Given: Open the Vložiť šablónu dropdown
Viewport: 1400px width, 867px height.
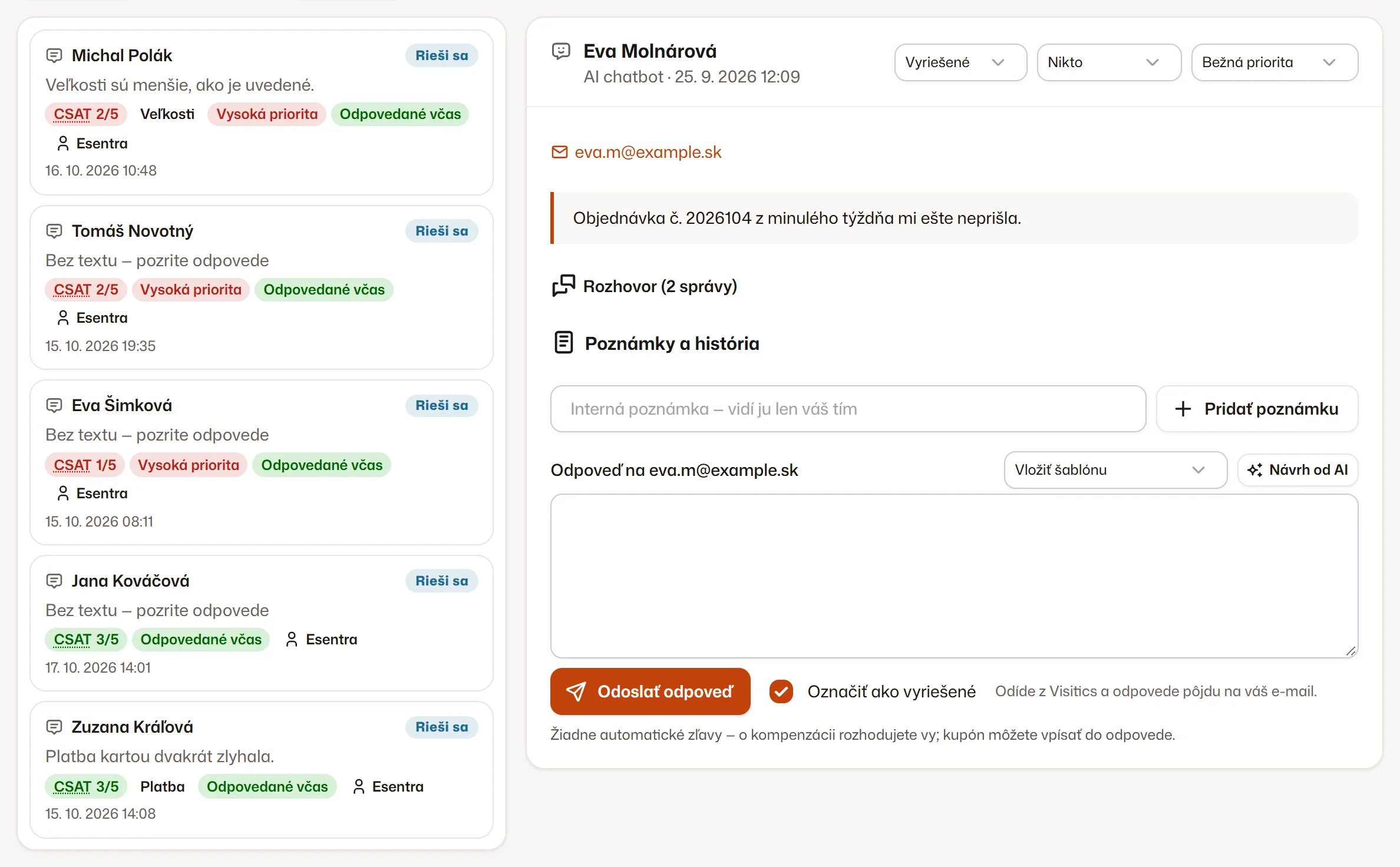Looking at the screenshot, I should (1115, 470).
